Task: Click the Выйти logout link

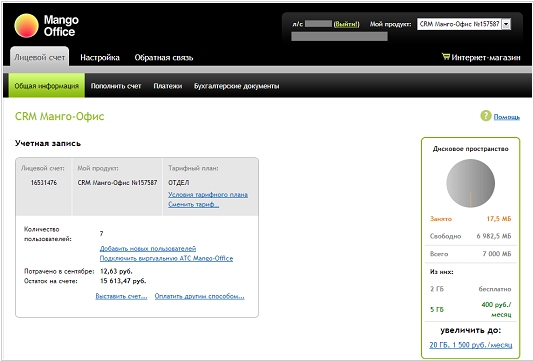Action: 346,24
